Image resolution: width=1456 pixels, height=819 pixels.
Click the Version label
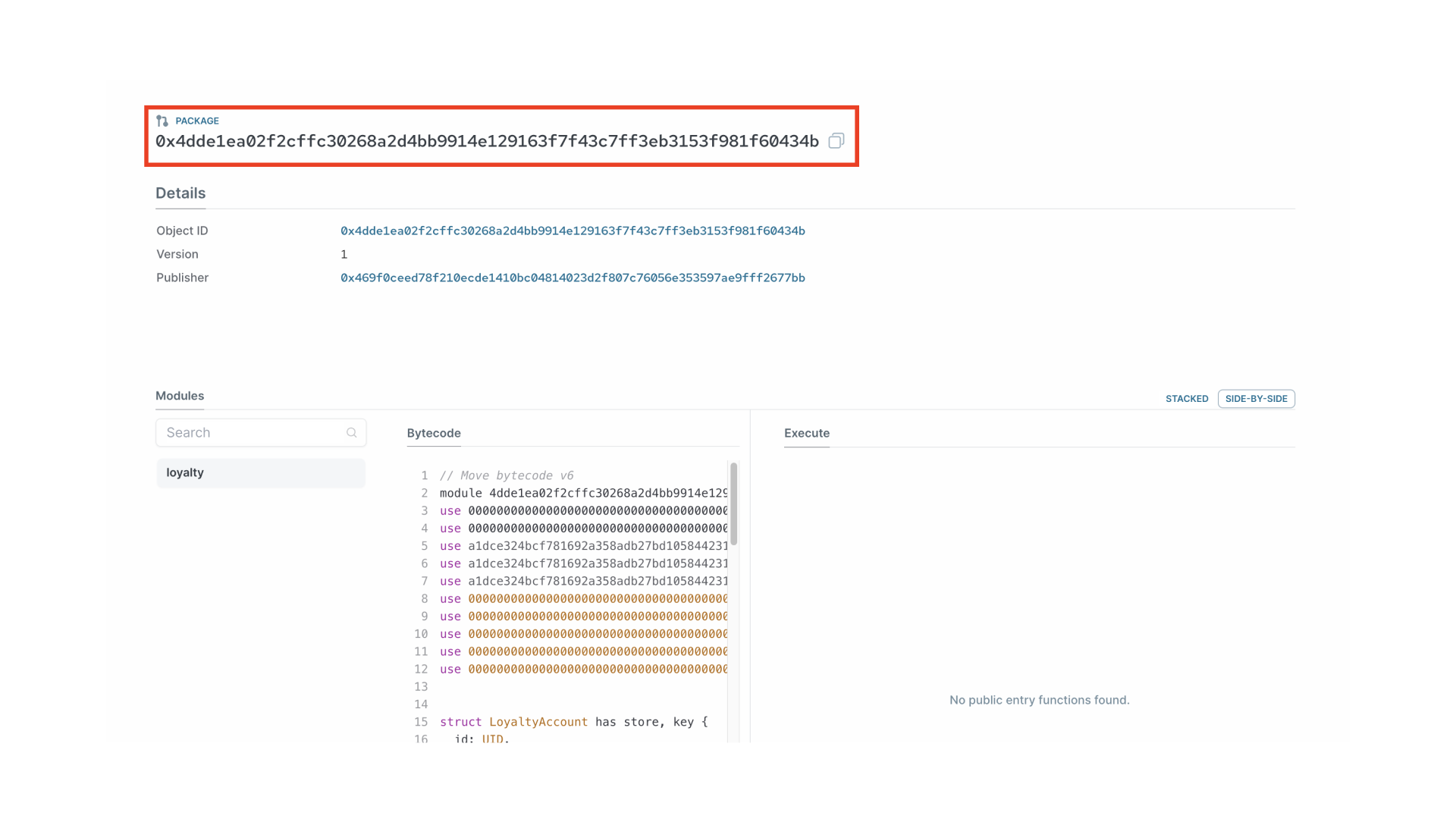(x=177, y=255)
